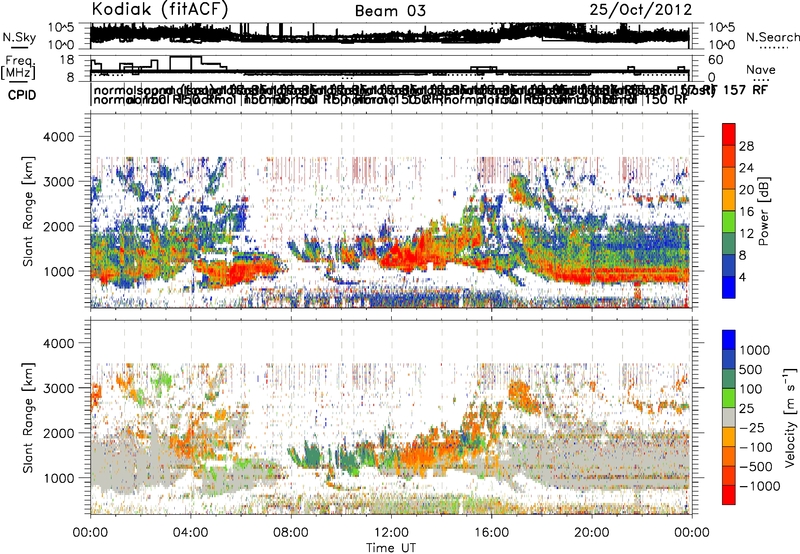Screen dimensions: 800x554
Task: Click the "CPID" row label
Action: [x=22, y=95]
